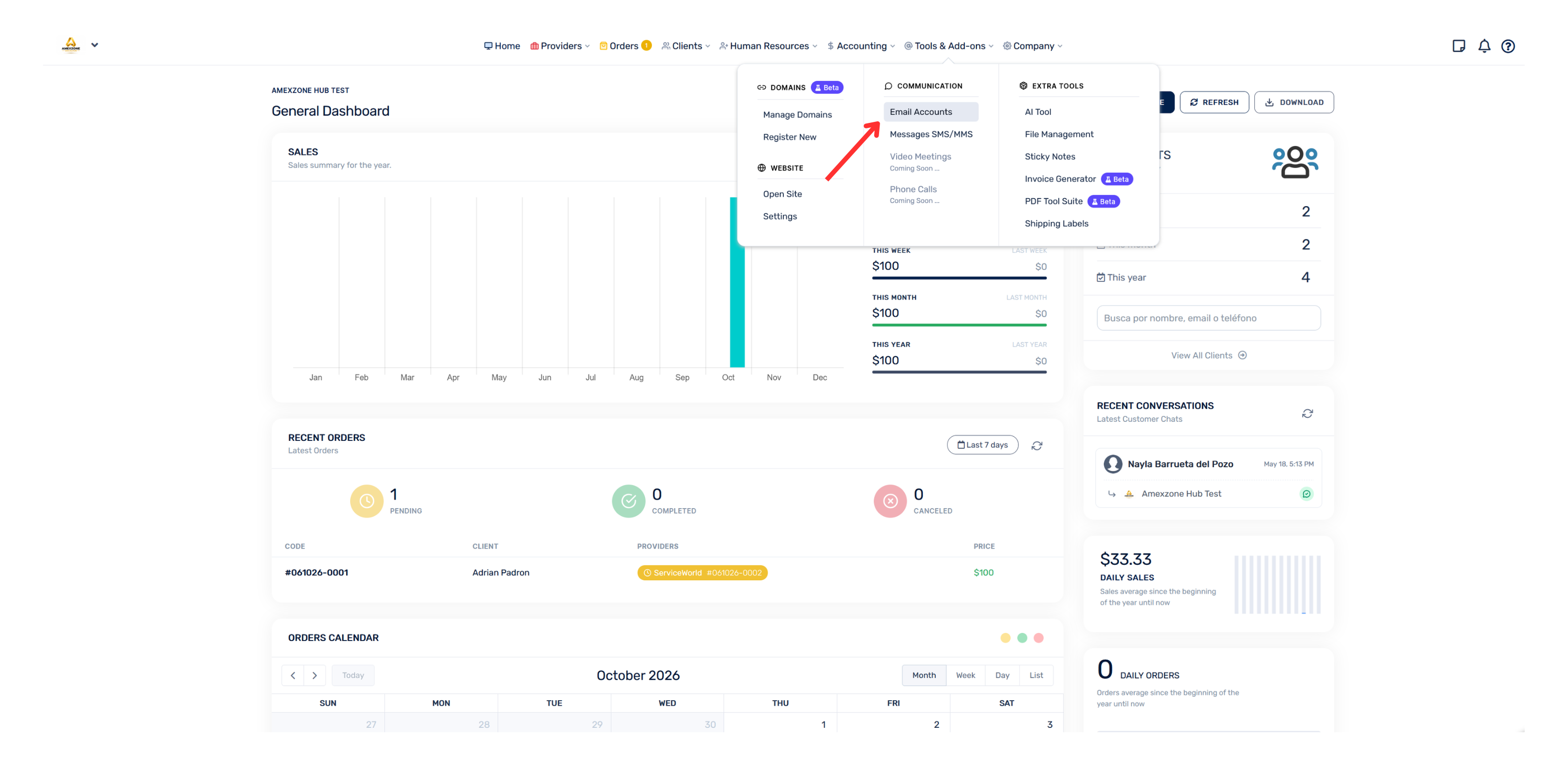Click the WhatsApp chat icon for Amexzone Hub Test
Screen dimensions: 1568x784
pyautogui.click(x=1306, y=494)
